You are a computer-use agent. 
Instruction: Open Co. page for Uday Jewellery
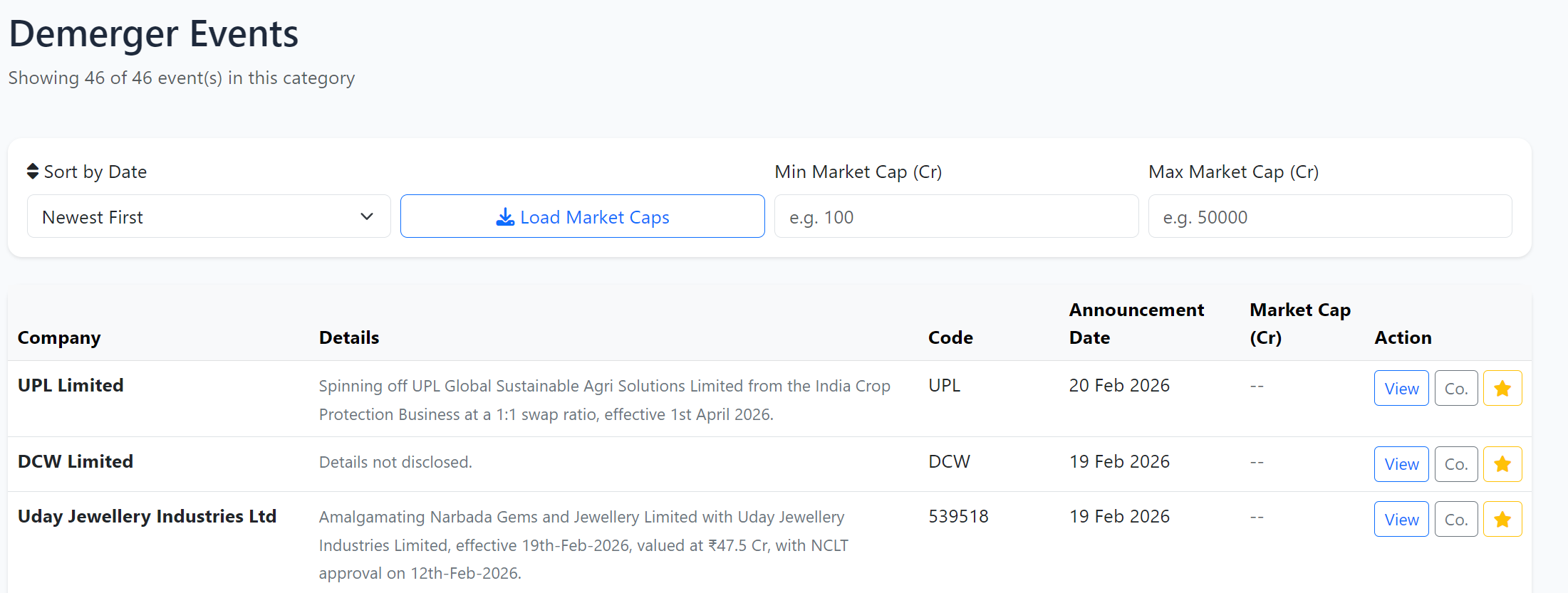(x=1455, y=519)
